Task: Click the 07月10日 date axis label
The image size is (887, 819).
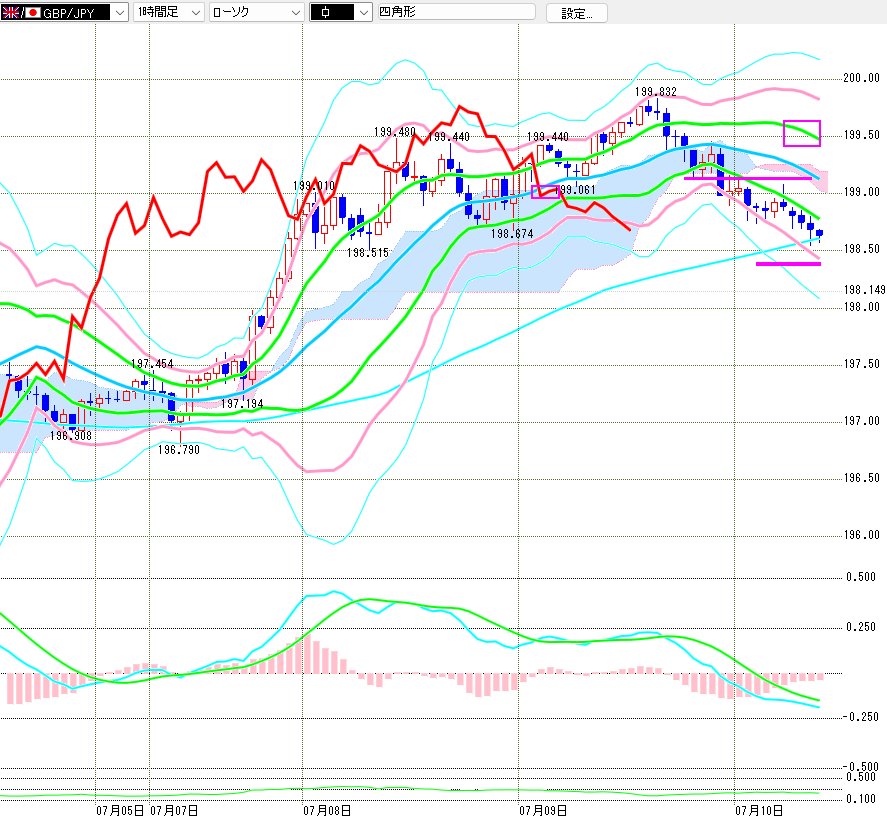Action: pos(759,811)
